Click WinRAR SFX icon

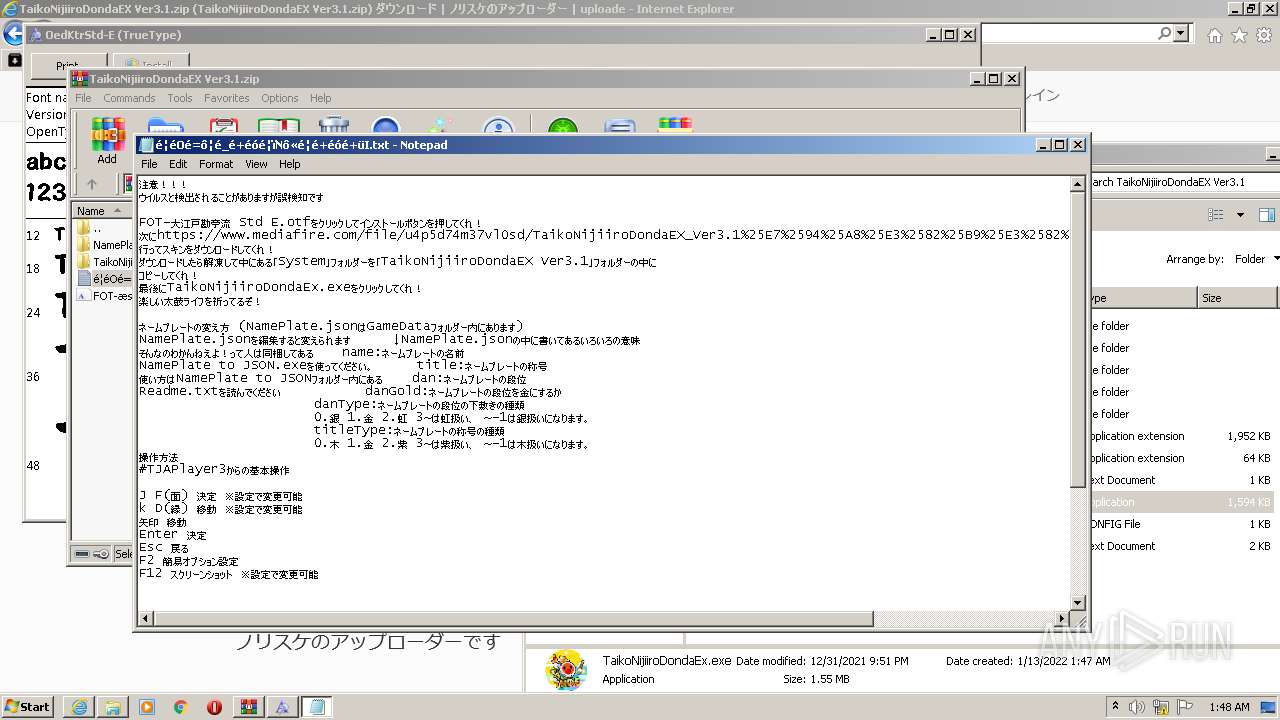click(x=676, y=127)
